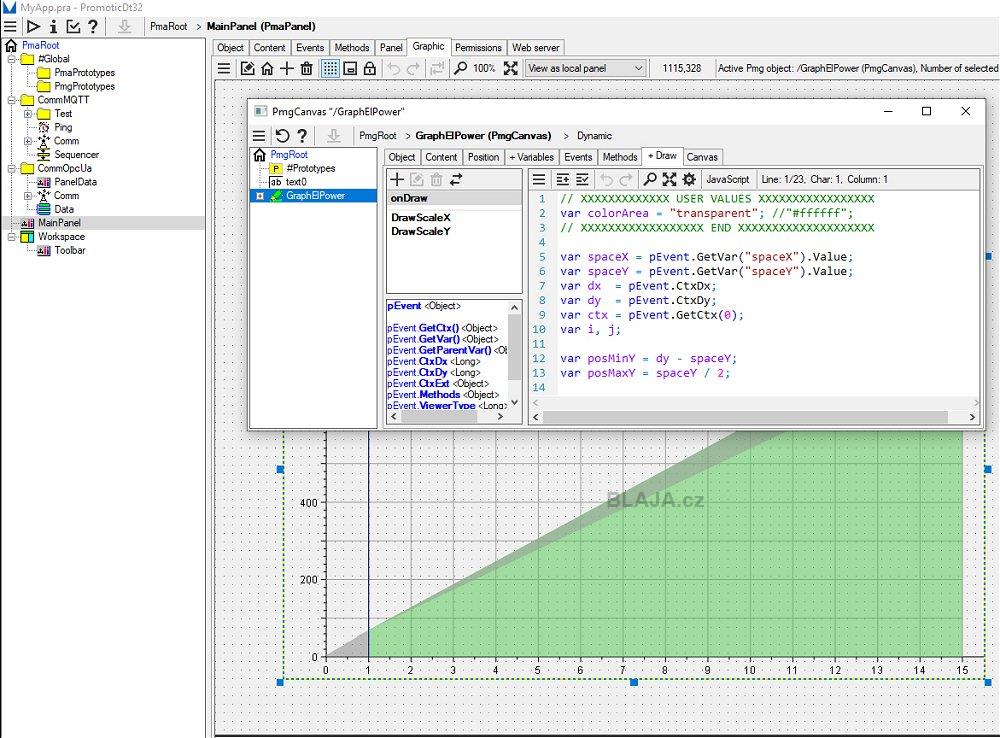
Task: Select PmaPrototypes in the project tree
Action: 84,73
